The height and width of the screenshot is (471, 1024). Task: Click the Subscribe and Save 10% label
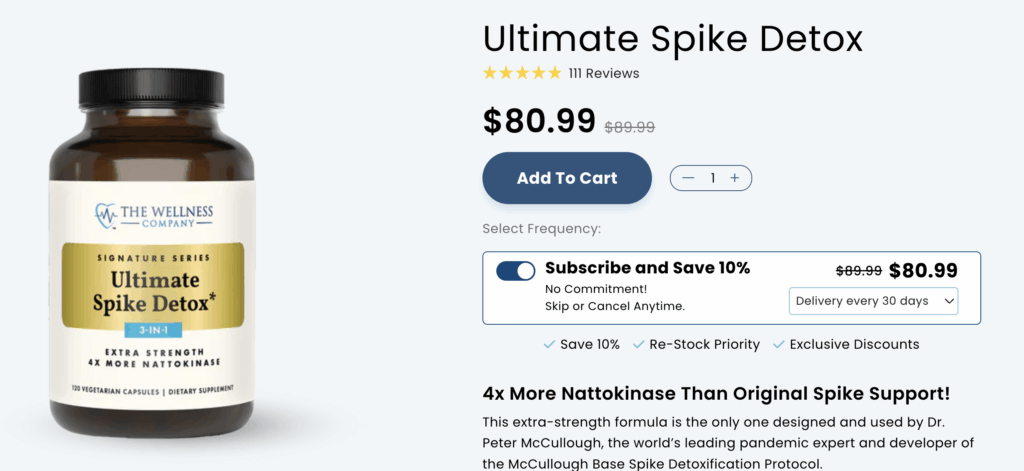pyautogui.click(x=647, y=268)
